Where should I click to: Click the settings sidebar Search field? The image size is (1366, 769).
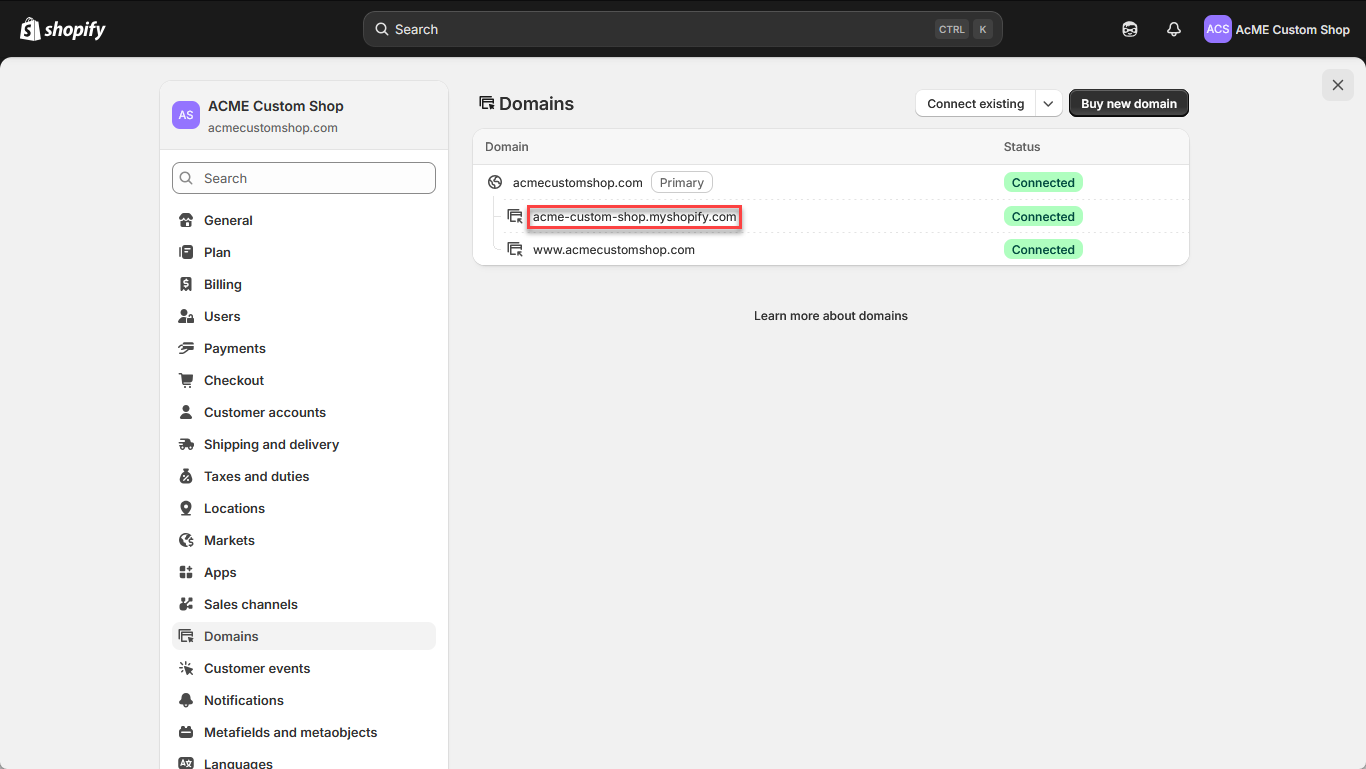[x=304, y=178]
